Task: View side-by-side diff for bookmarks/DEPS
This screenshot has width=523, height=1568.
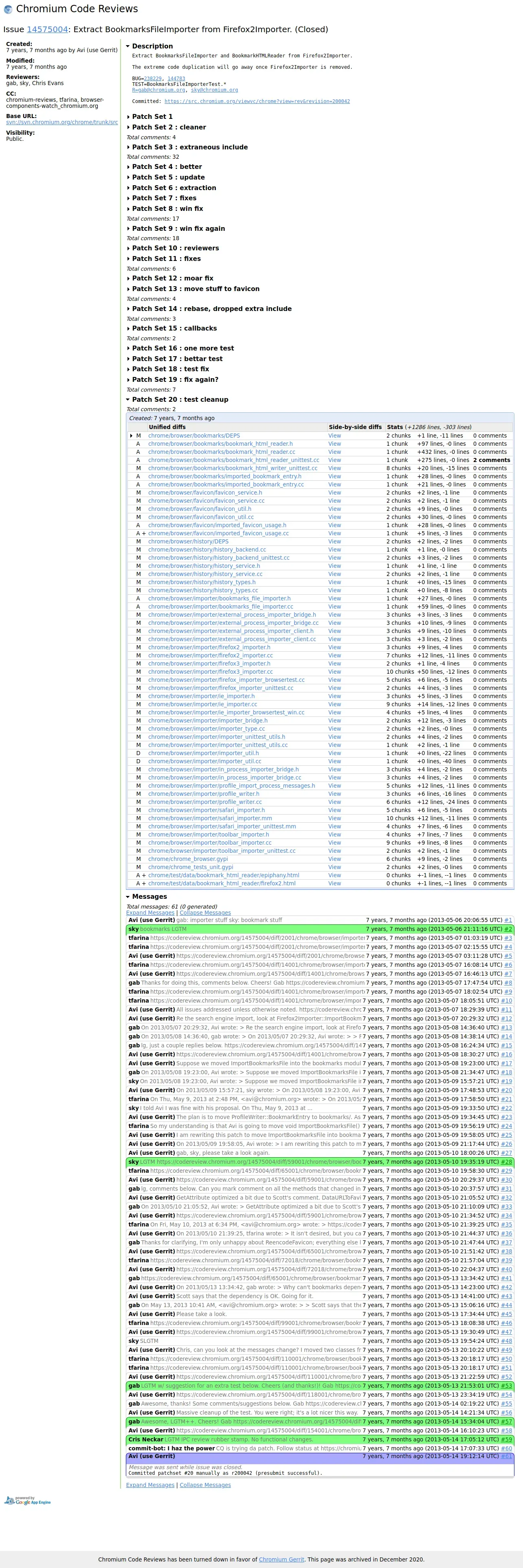Action: [x=334, y=436]
